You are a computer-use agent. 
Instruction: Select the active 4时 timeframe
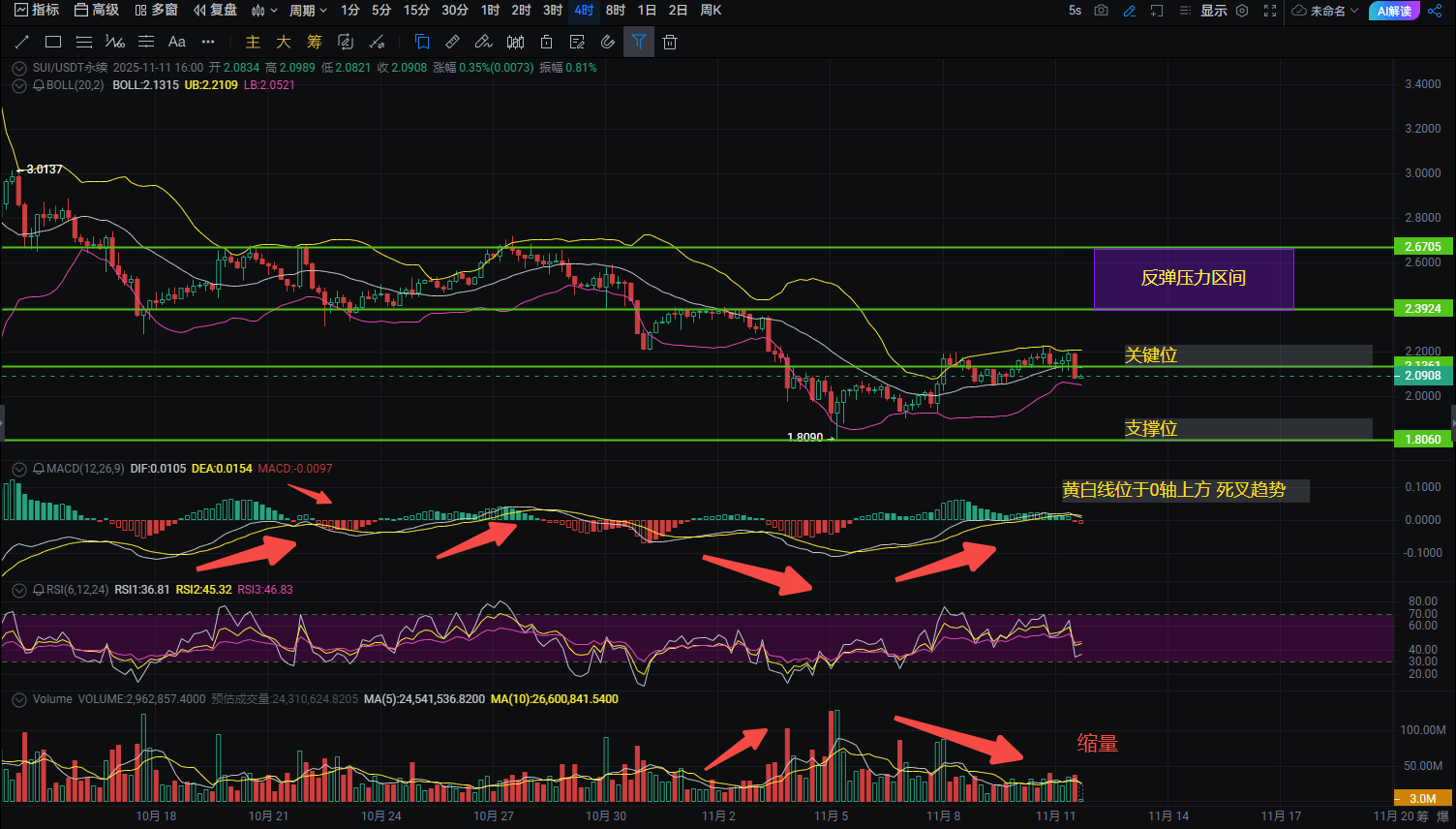[x=584, y=10]
